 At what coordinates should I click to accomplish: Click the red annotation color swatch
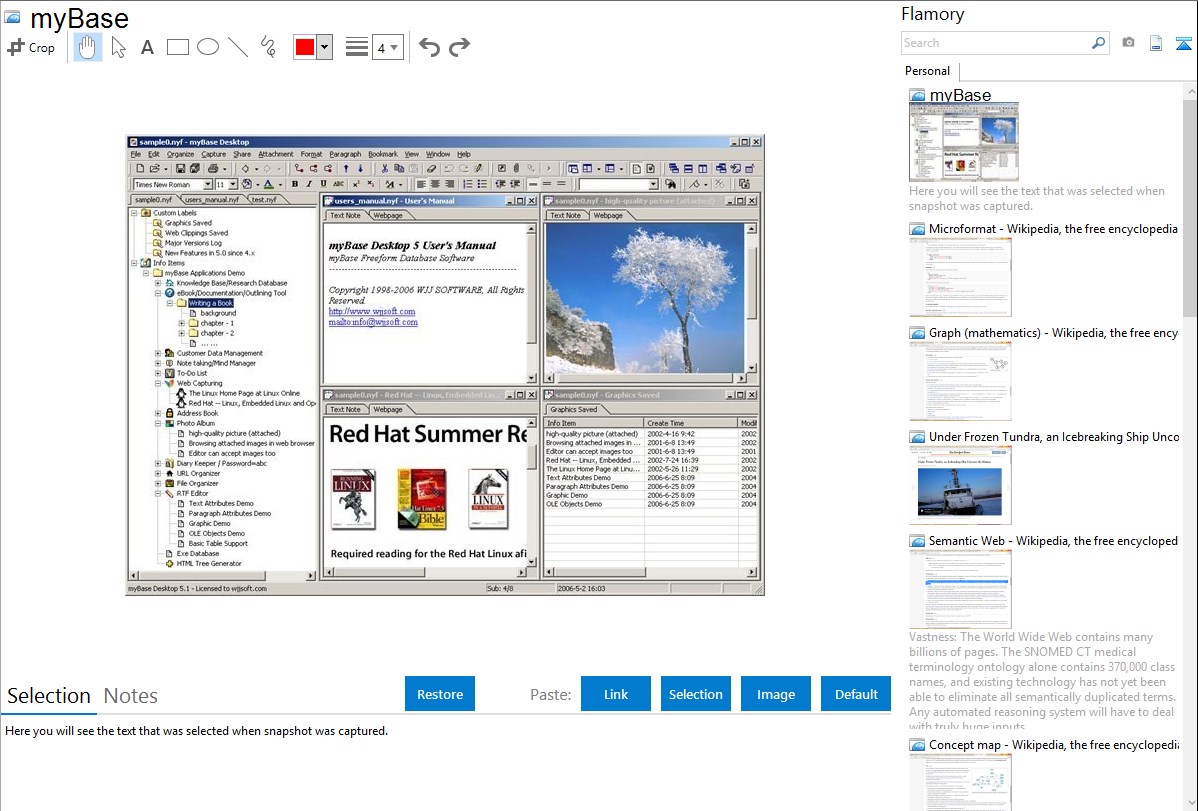(x=305, y=47)
